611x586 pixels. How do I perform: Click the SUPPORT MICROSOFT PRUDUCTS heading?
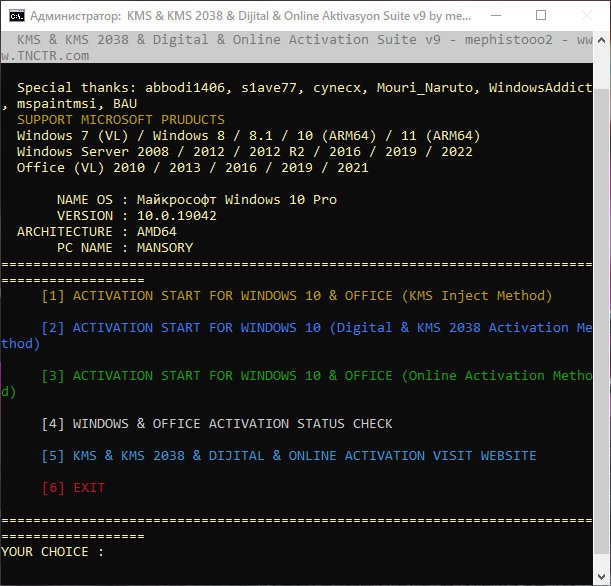121,120
